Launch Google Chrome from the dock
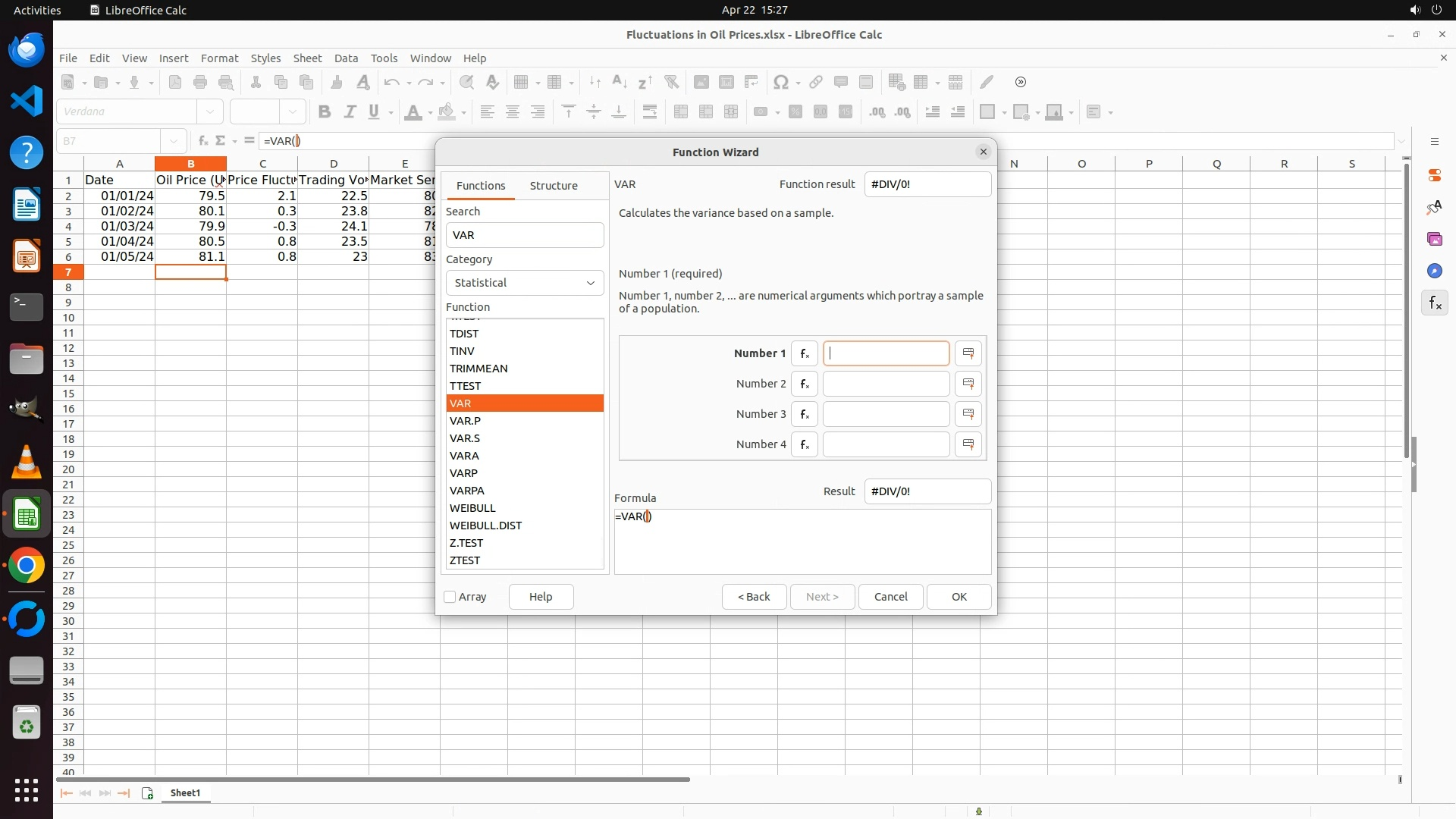This screenshot has height=819, width=1456. click(x=27, y=566)
